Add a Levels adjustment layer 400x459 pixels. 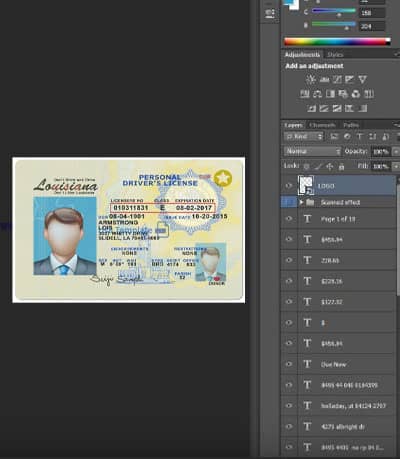[324, 79]
